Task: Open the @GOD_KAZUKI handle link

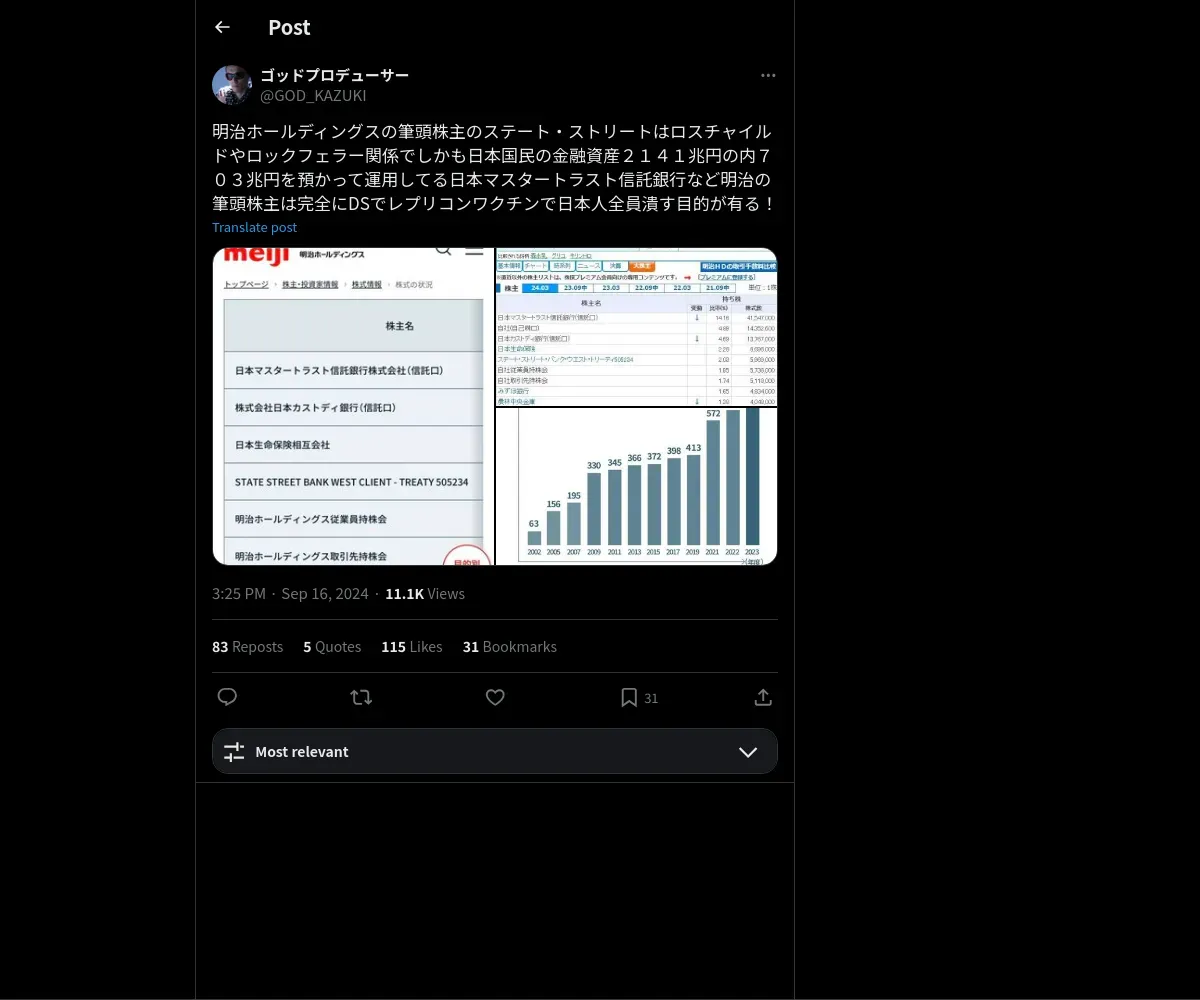Action: pos(313,96)
